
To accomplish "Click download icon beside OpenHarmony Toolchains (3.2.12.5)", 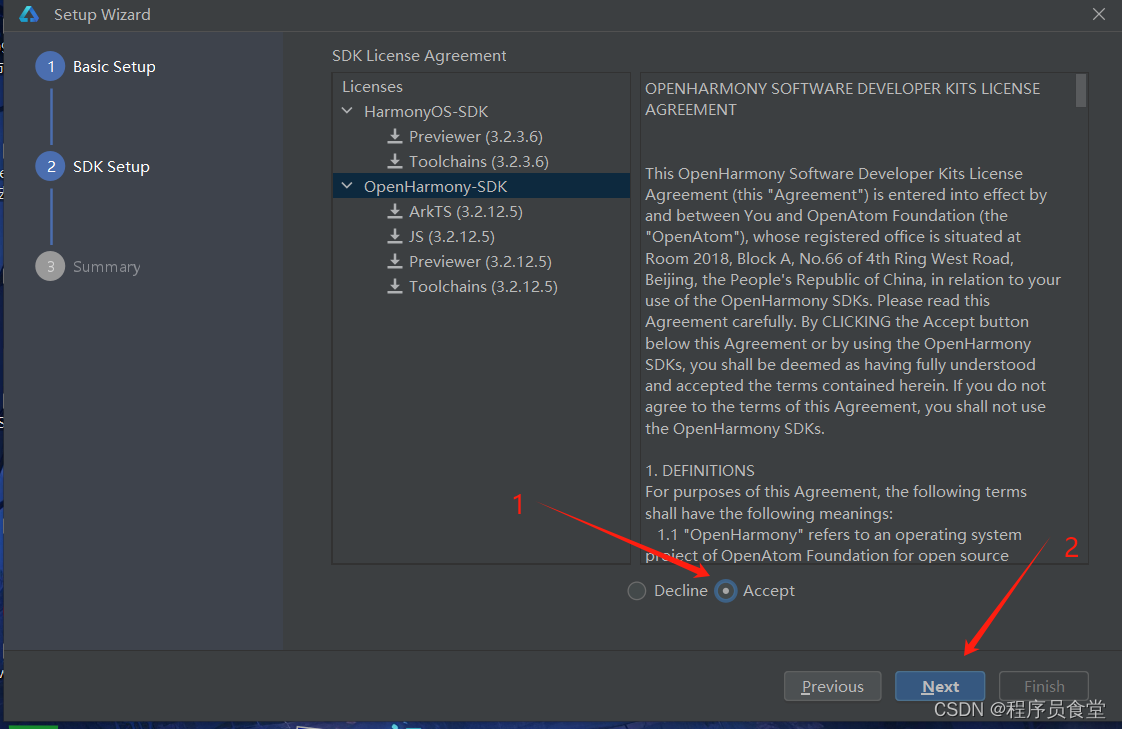I will [394, 286].
